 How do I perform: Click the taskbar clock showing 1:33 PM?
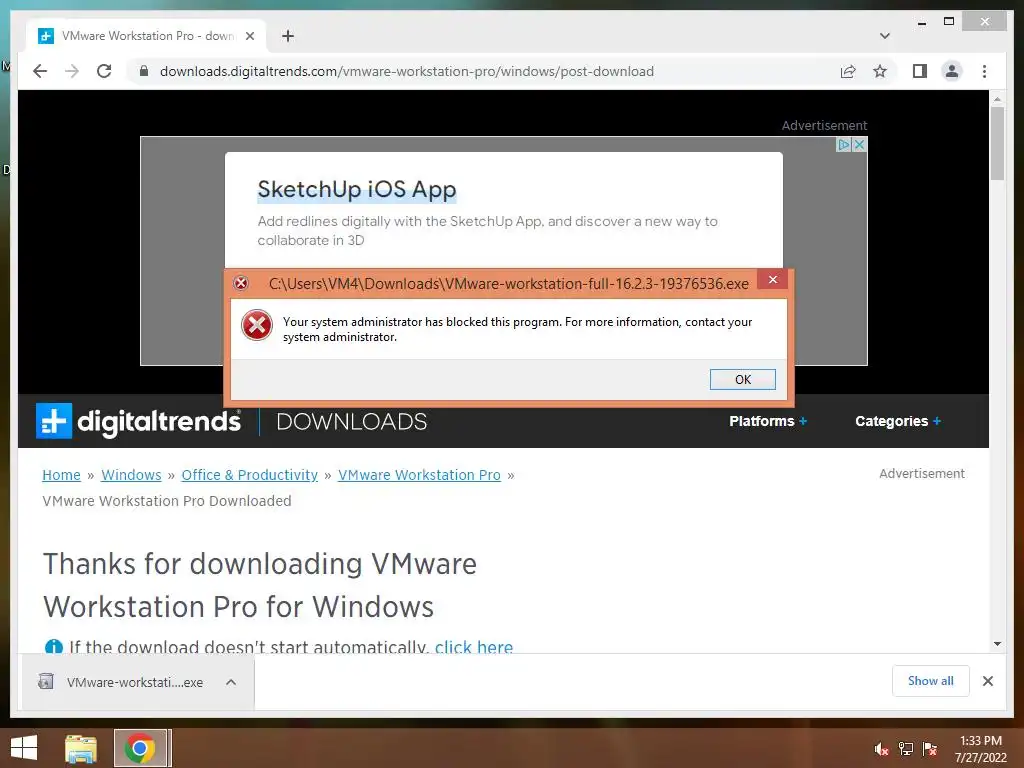point(981,748)
